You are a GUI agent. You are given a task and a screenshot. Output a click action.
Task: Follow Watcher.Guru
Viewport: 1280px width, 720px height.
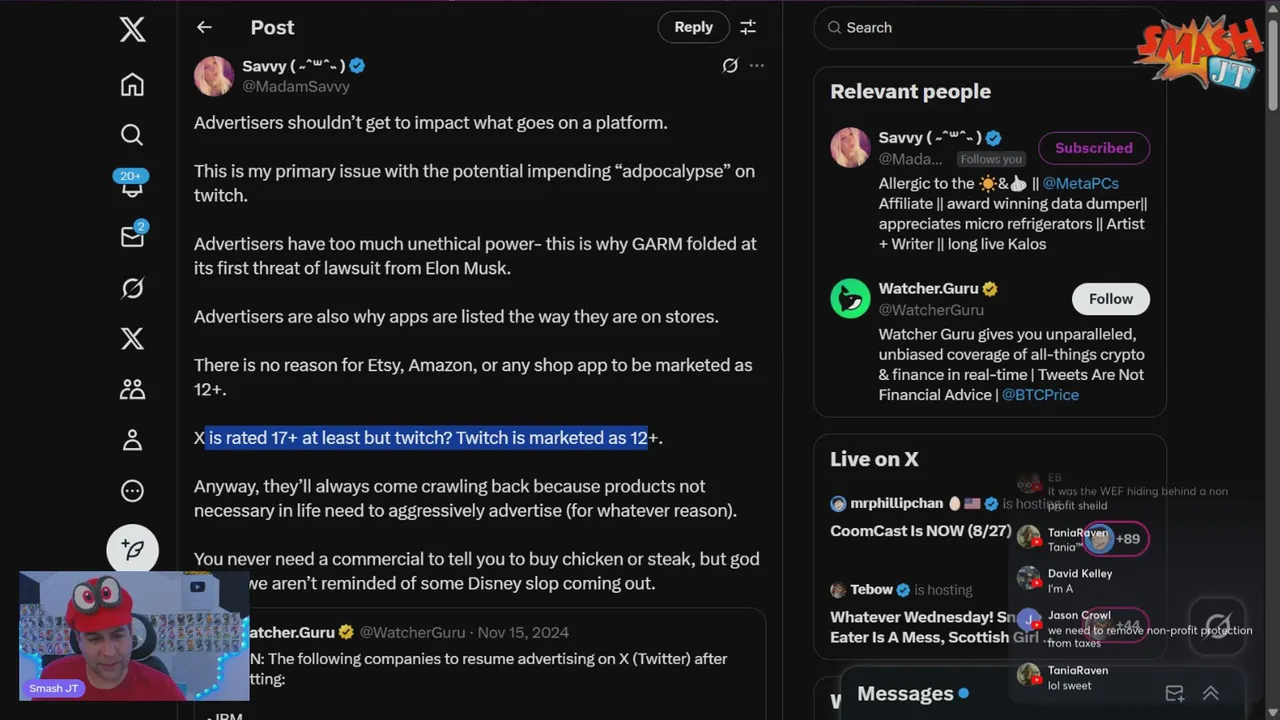point(1111,299)
